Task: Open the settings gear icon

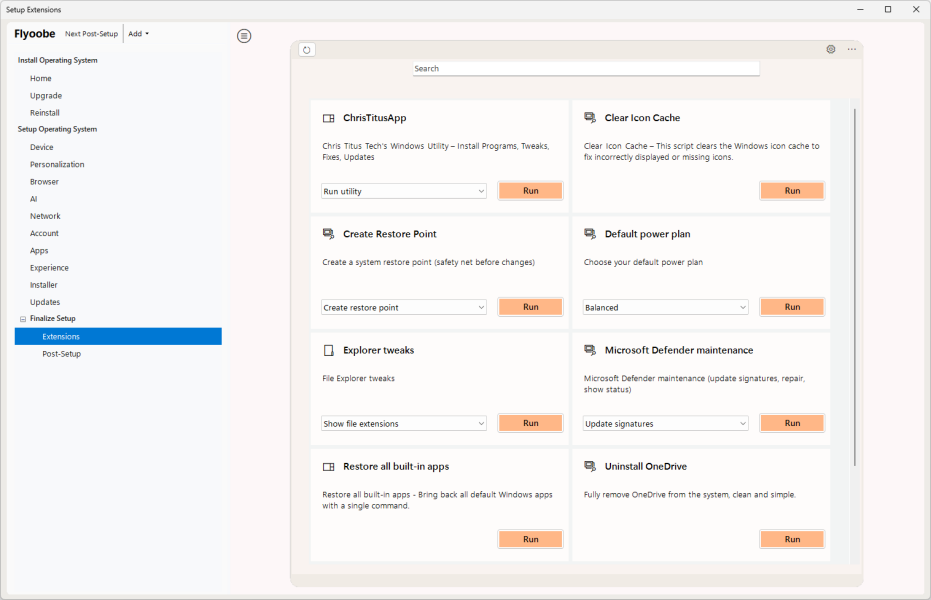Action: 831,49
